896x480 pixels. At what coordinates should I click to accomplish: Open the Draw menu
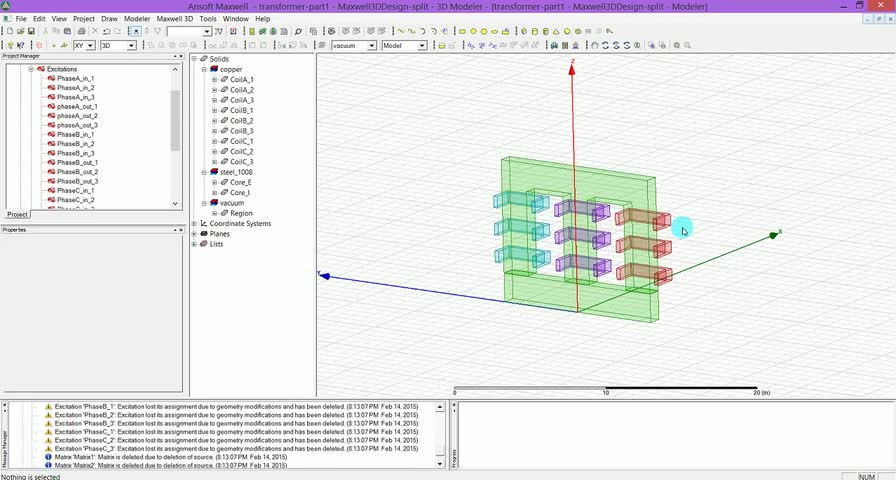(109, 19)
